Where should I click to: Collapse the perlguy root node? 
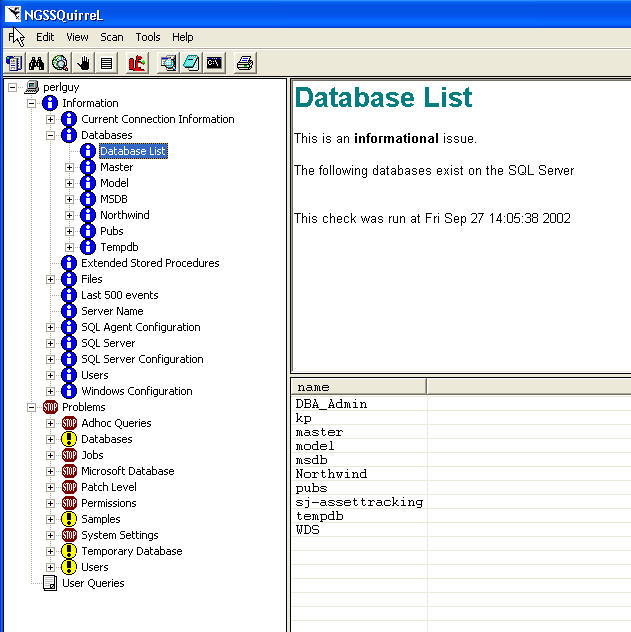(x=12, y=87)
